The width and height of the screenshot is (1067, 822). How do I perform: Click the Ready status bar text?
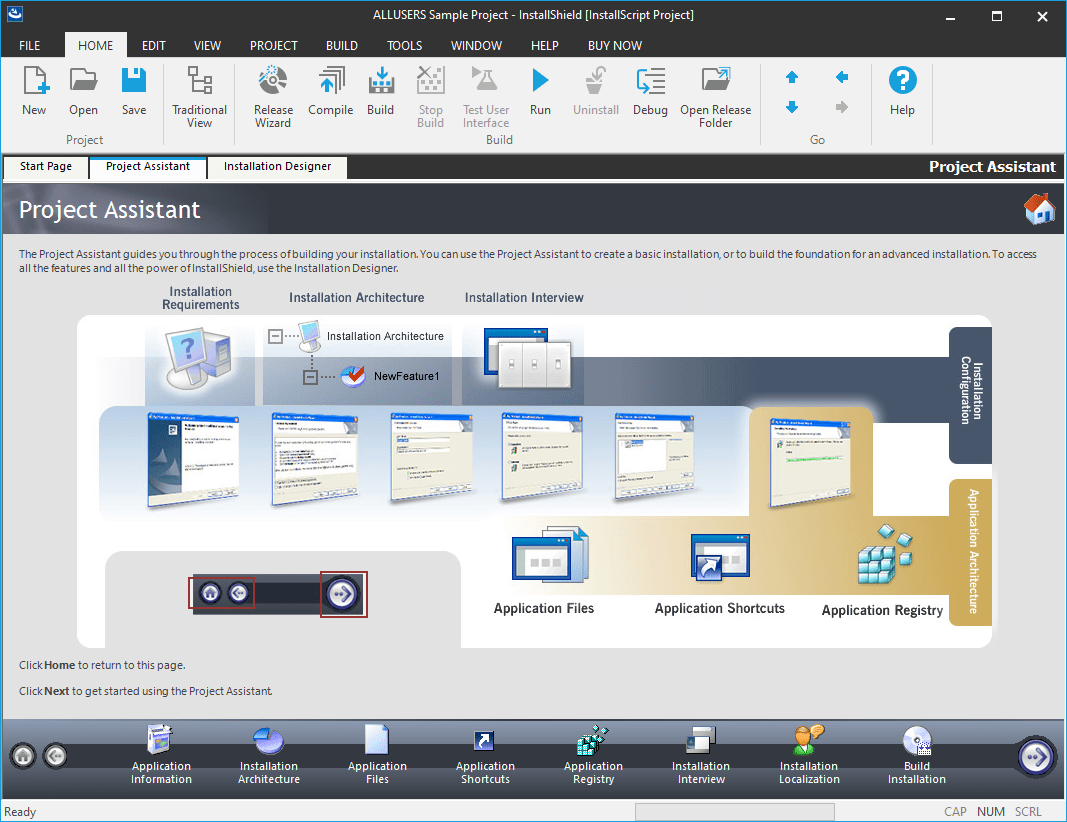coord(20,812)
